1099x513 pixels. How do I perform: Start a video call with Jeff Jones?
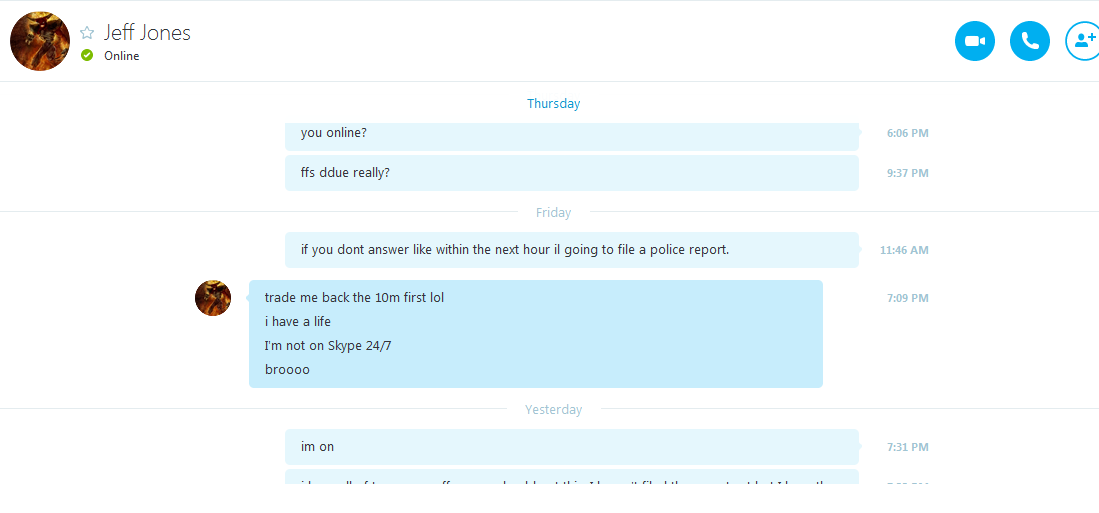pyautogui.click(x=975, y=41)
